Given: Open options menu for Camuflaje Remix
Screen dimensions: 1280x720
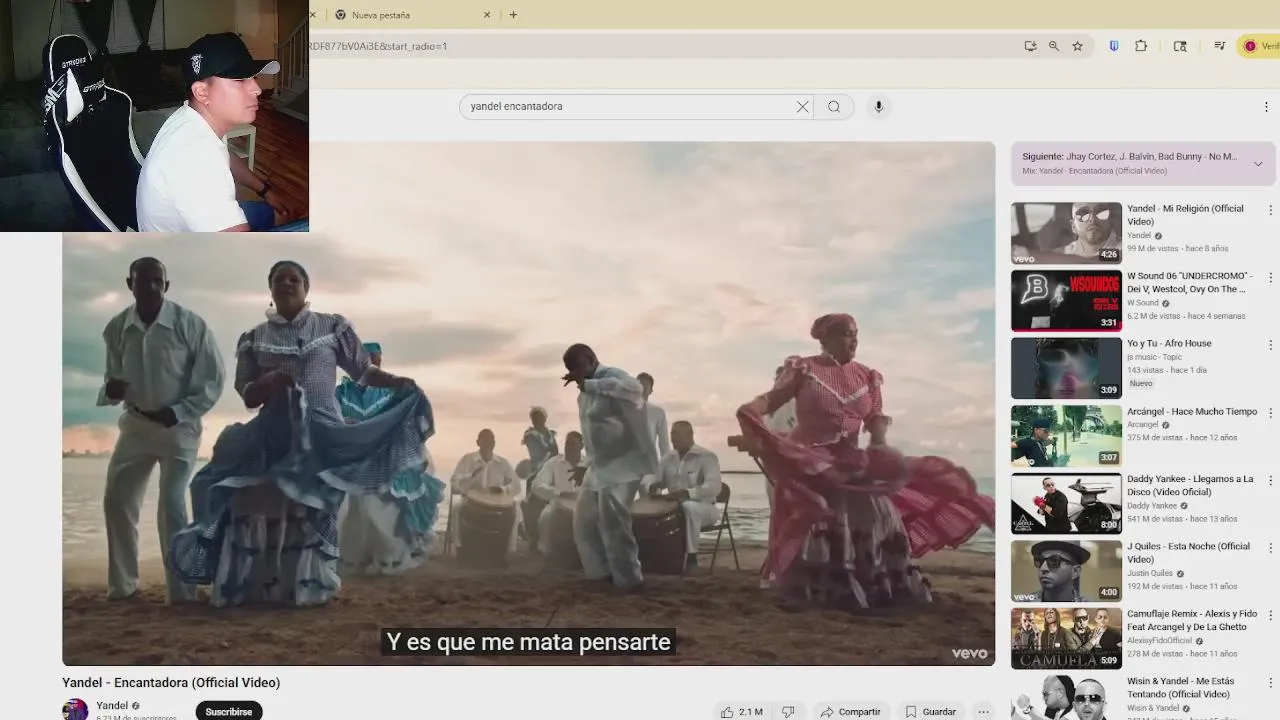Looking at the screenshot, I should (x=1271, y=615).
